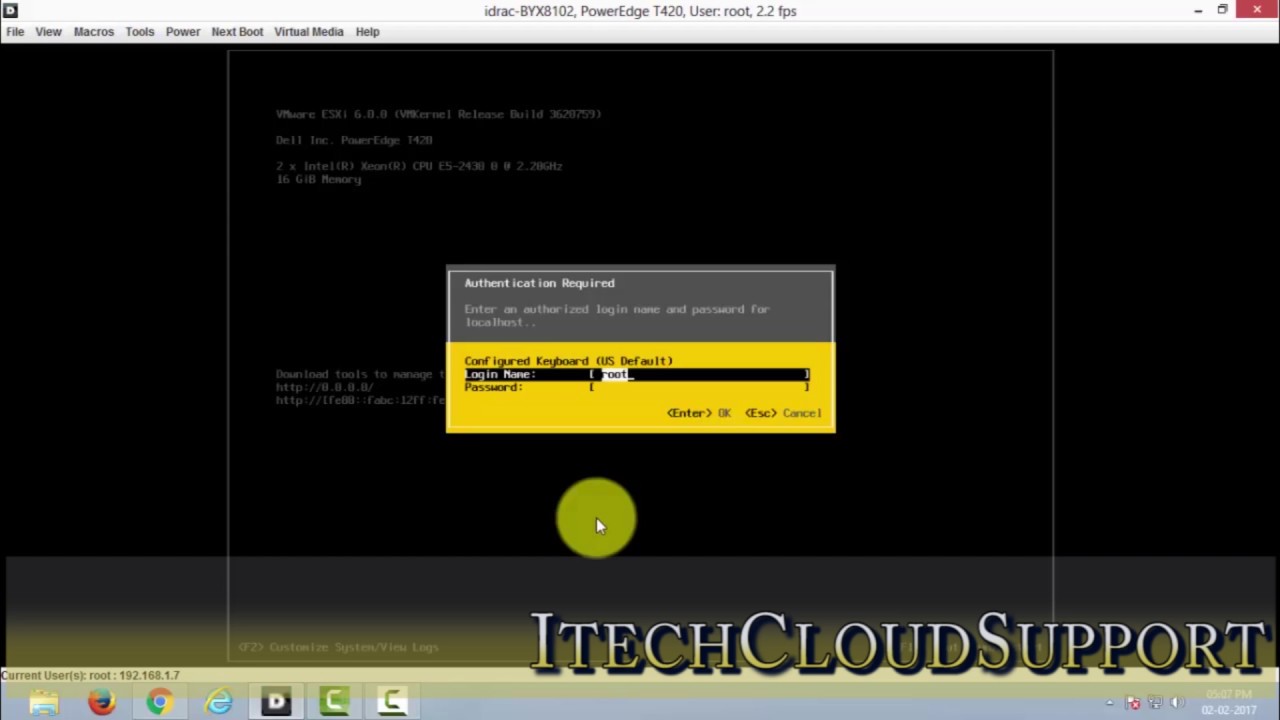Click the action center flag tray icon
The image size is (1280, 720).
pyautogui.click(x=1133, y=703)
